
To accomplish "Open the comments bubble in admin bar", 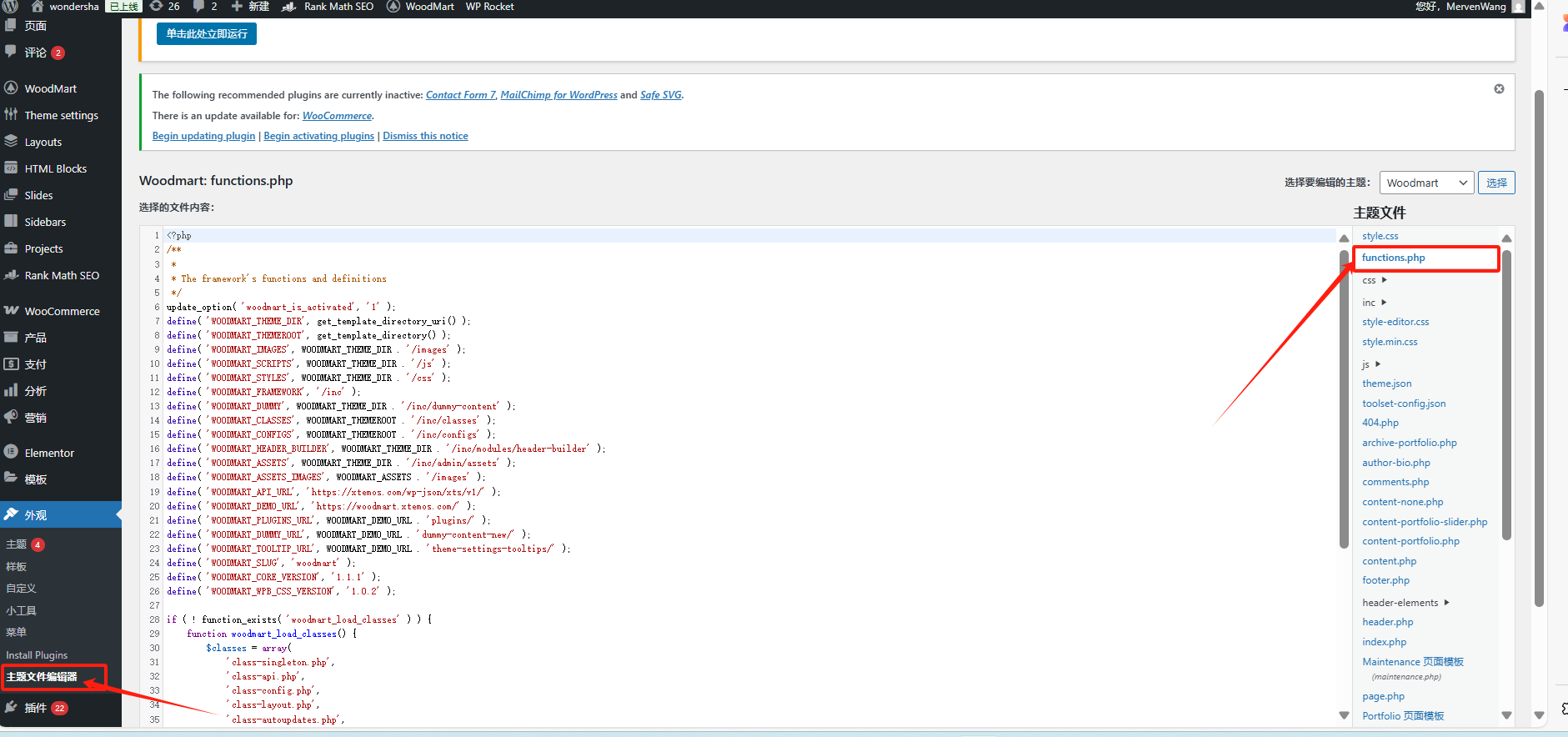I will (x=204, y=7).
